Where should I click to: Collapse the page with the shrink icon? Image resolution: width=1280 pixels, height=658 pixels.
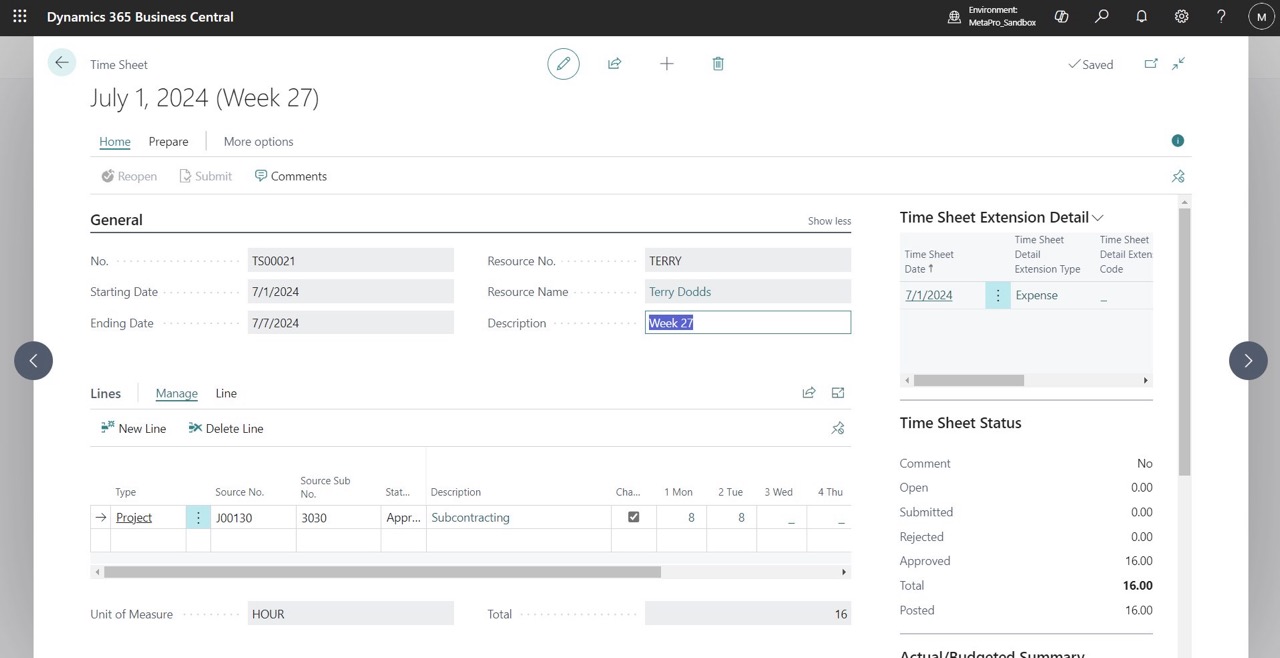pyautogui.click(x=1179, y=64)
